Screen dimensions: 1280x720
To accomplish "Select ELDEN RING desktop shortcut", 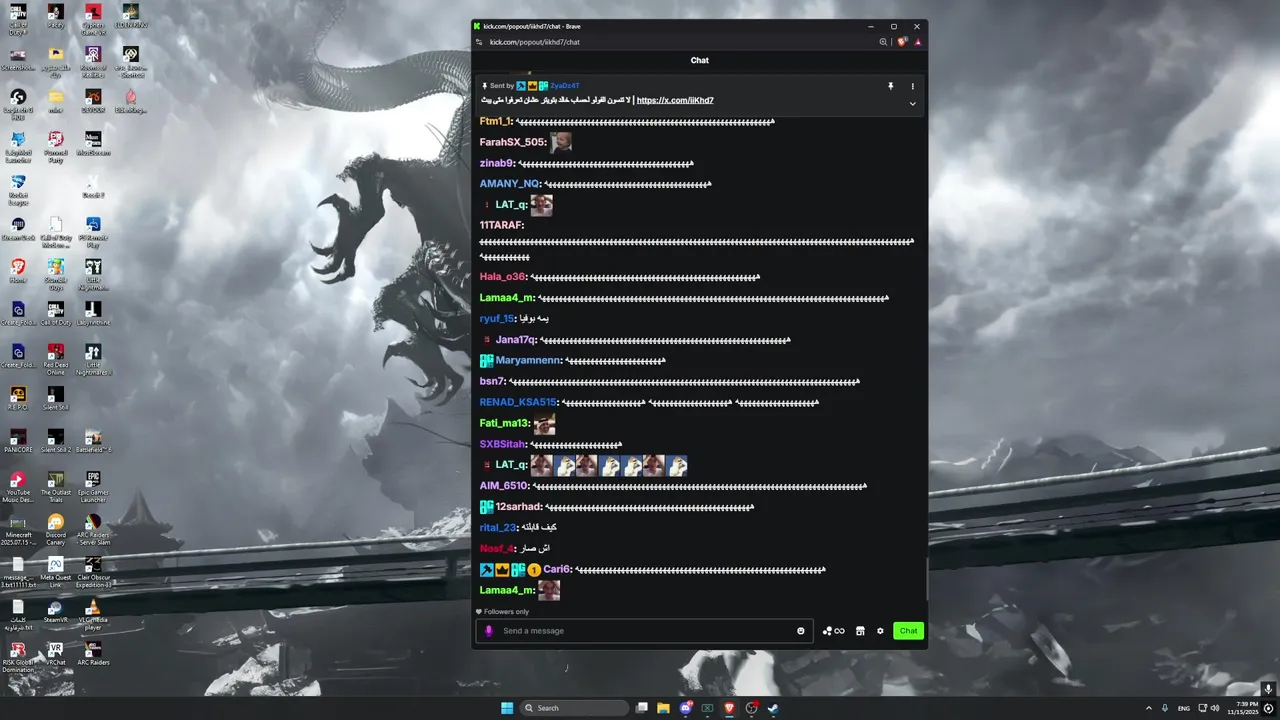I will click(x=130, y=16).
